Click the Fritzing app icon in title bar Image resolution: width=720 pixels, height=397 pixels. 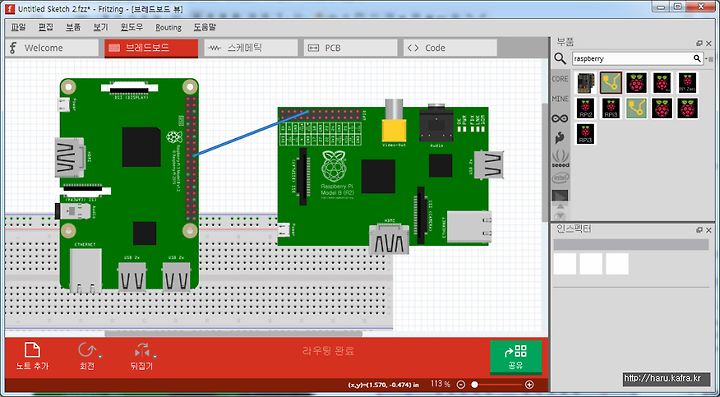point(11,8)
